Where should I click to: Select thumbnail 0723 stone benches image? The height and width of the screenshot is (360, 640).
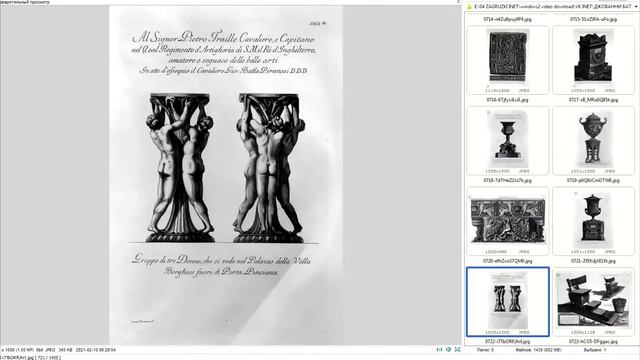tap(593, 302)
